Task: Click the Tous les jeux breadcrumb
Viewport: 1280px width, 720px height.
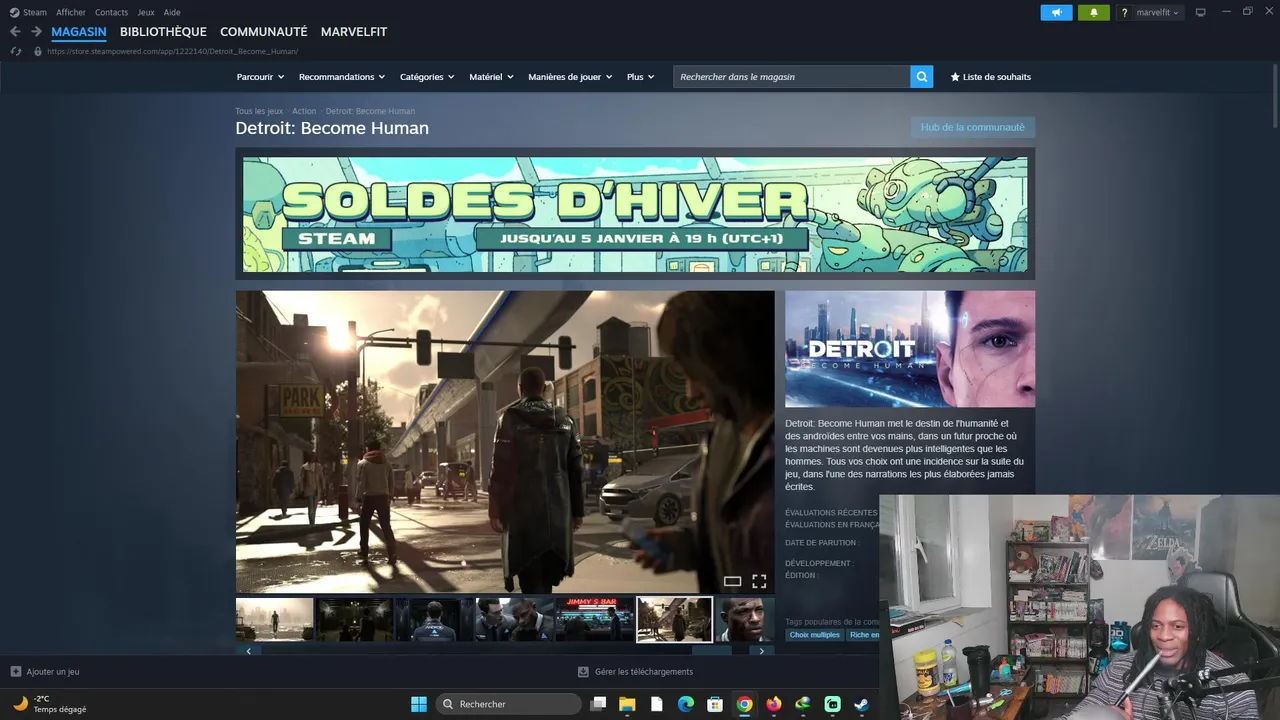Action: (x=259, y=111)
